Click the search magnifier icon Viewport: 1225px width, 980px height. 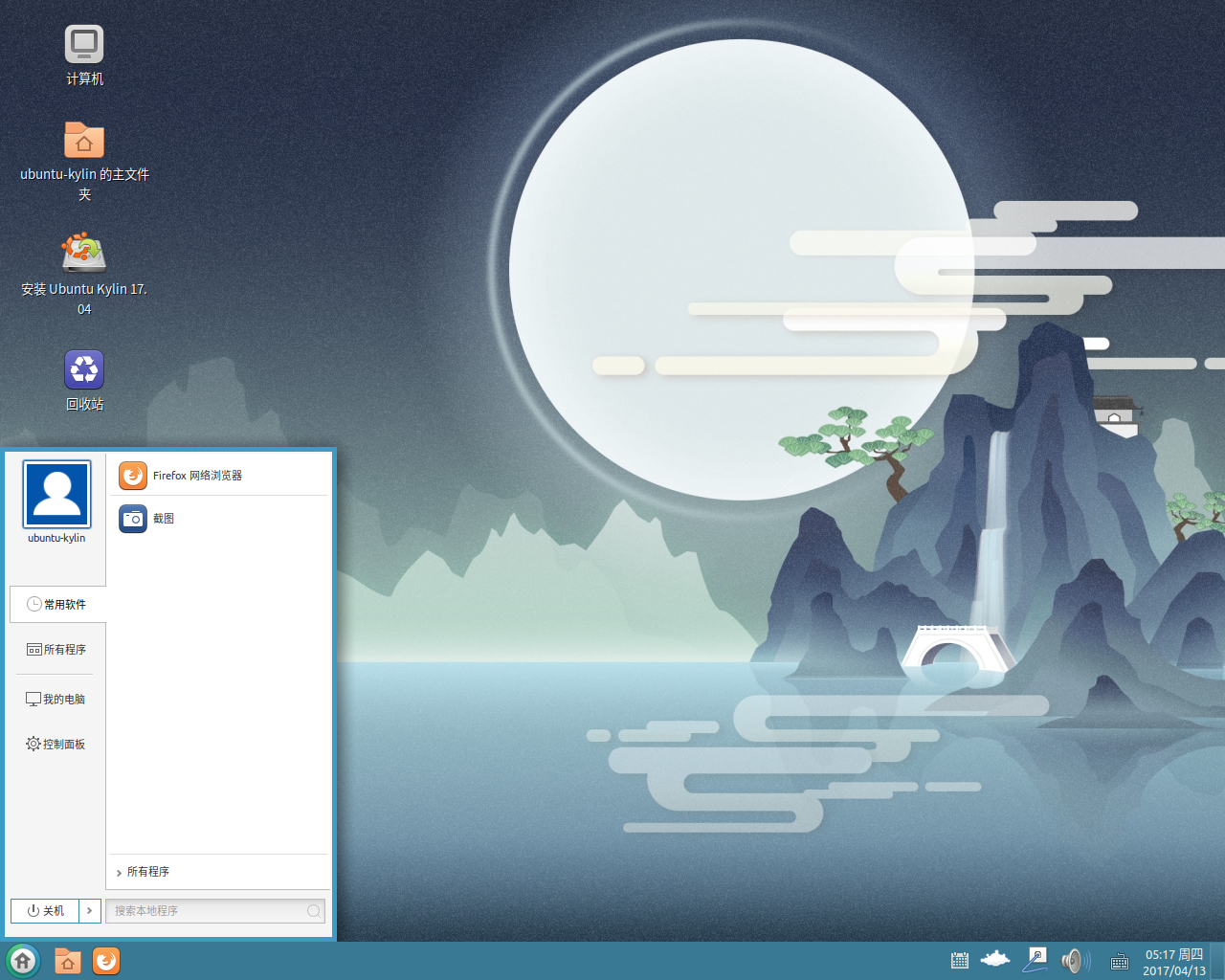pos(313,911)
